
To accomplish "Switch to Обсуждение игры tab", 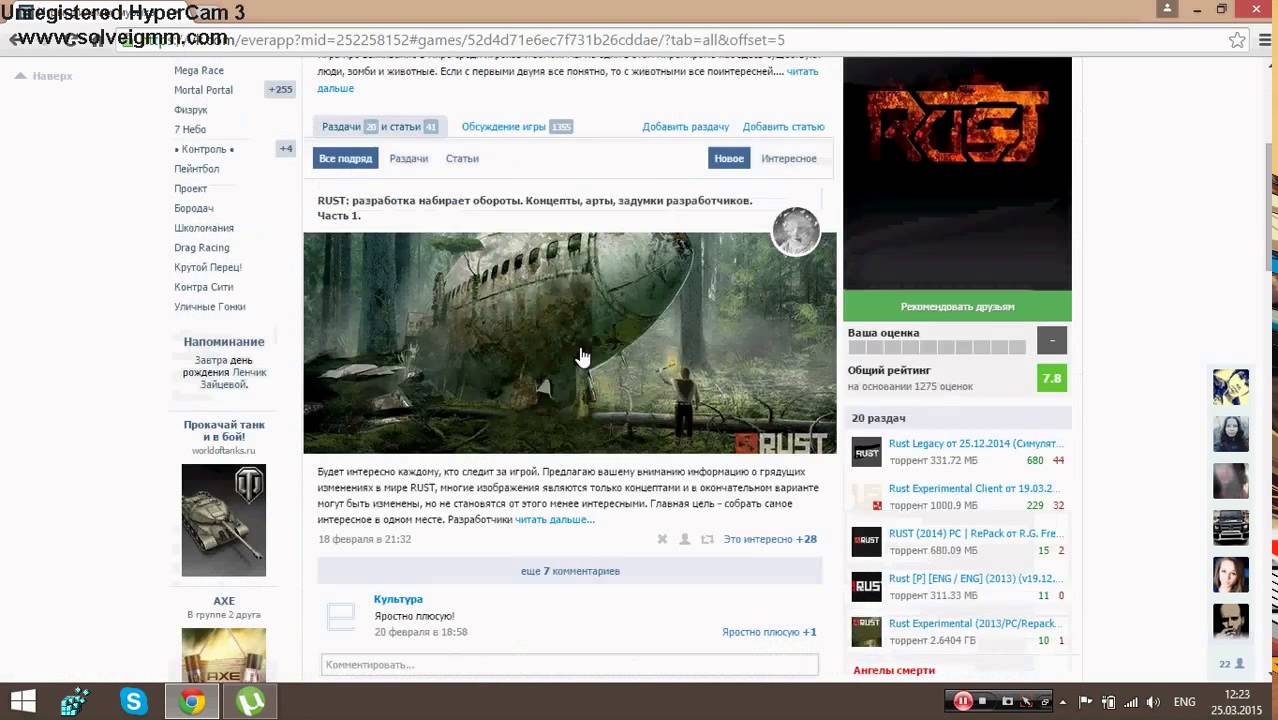I will [x=516, y=127].
